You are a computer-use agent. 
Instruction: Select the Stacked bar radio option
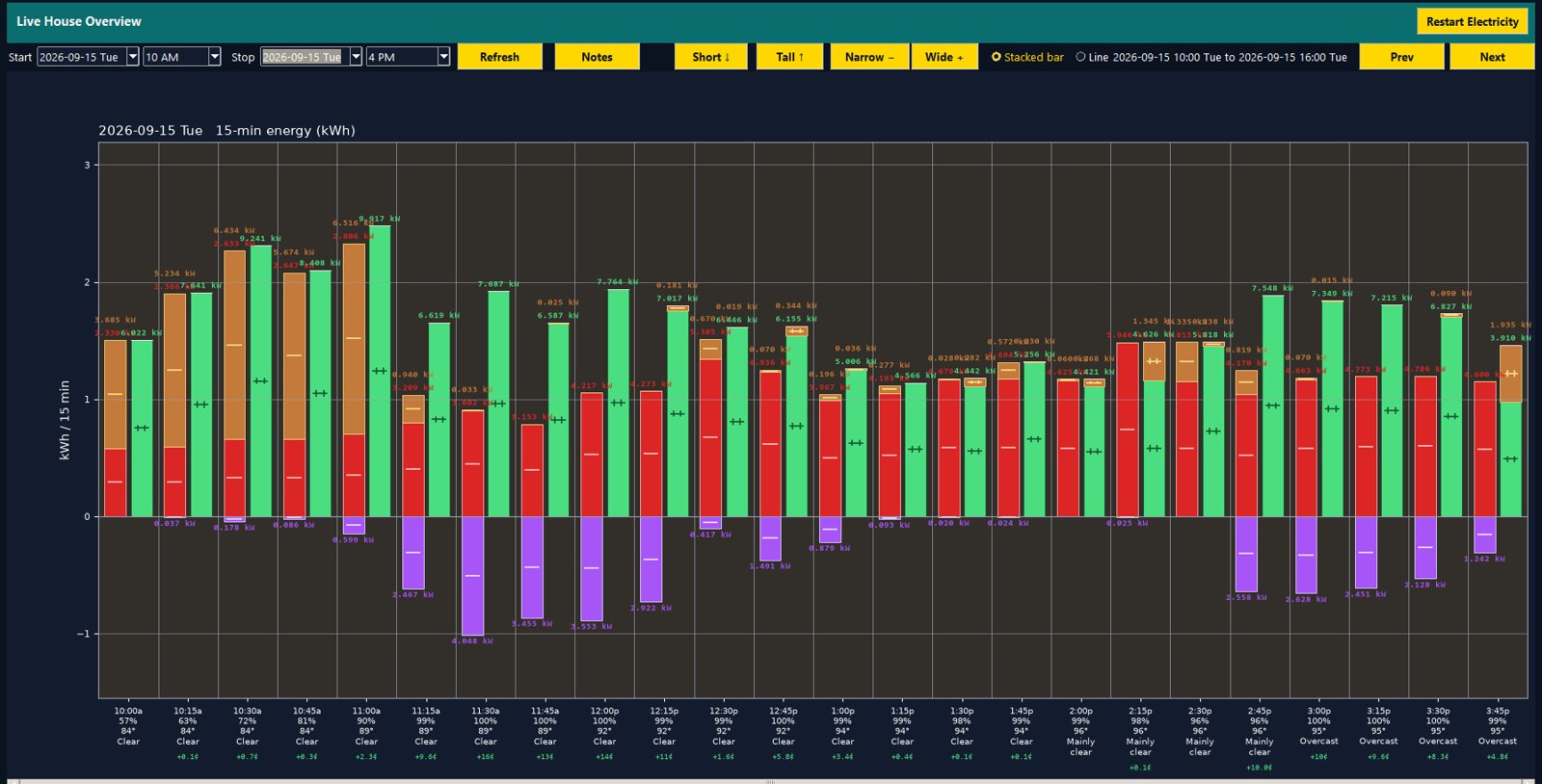click(1027, 57)
